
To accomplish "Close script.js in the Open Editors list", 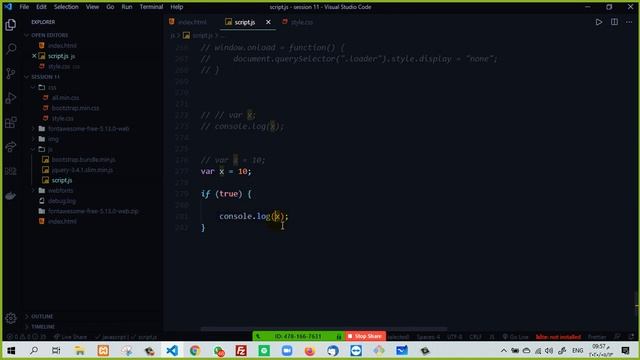I will point(34,56).
